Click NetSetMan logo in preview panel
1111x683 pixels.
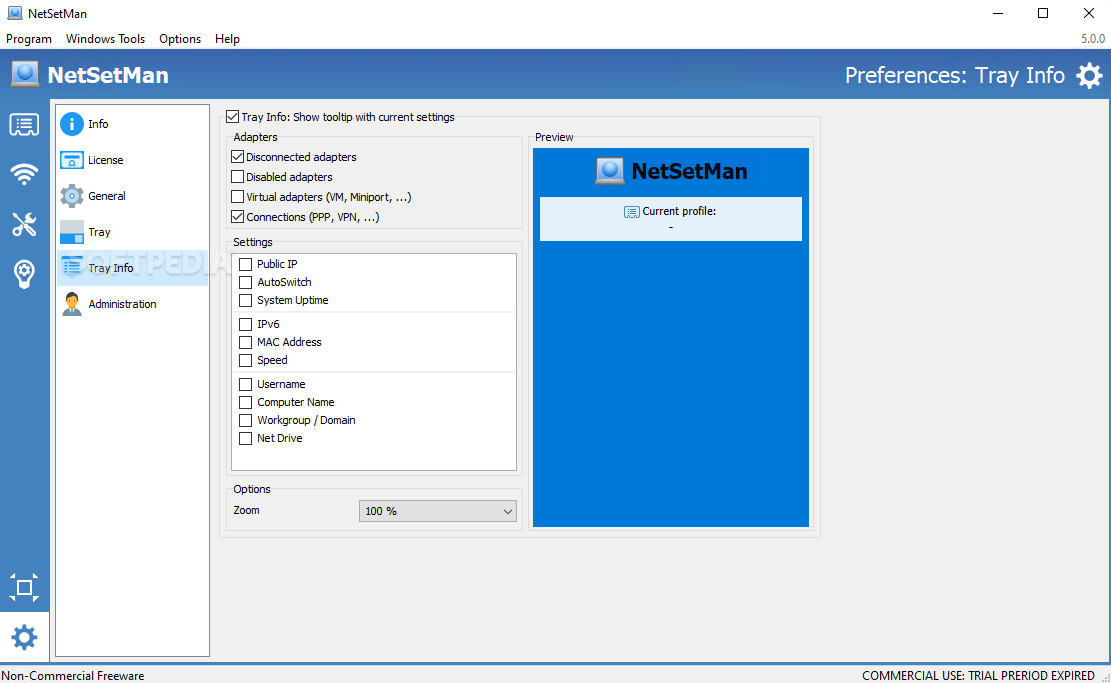coord(609,171)
